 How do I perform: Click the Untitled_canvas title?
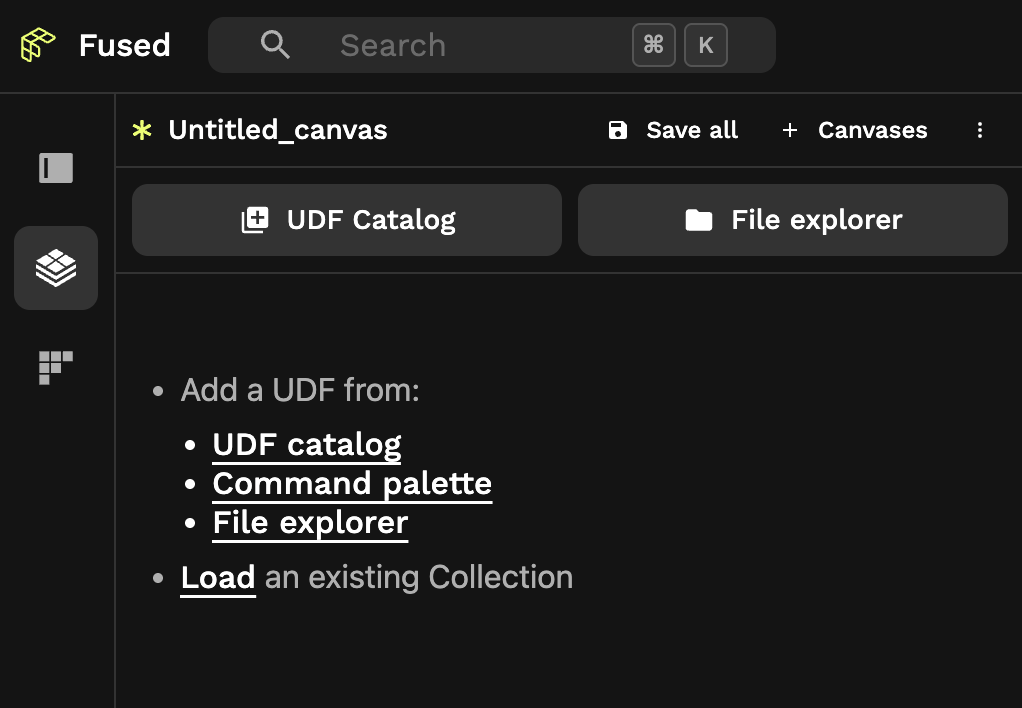coord(278,130)
